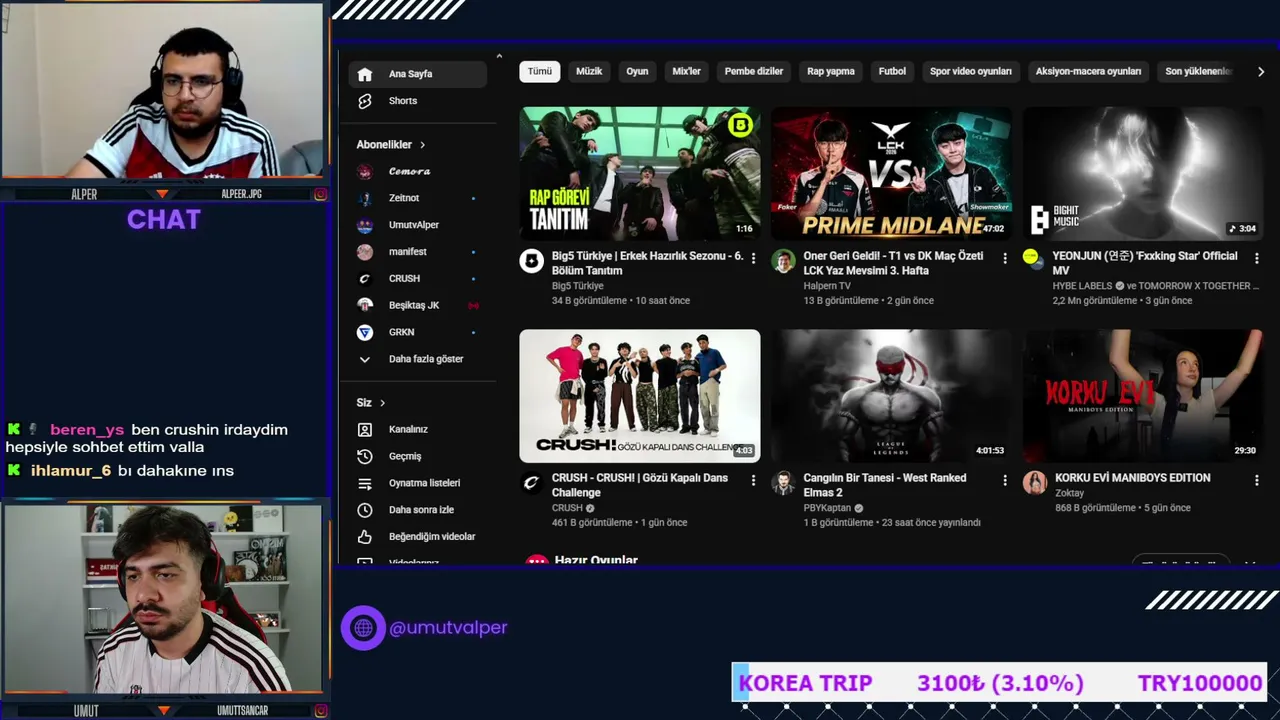Click Zoktay channel name under KORKU EVİ
Image resolution: width=1280 pixels, height=720 pixels.
point(1070,493)
